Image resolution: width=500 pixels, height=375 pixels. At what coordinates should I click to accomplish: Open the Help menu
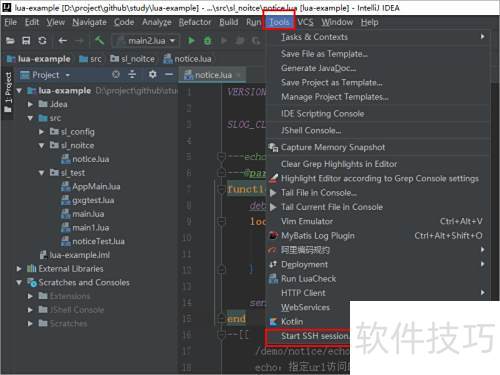coord(370,22)
